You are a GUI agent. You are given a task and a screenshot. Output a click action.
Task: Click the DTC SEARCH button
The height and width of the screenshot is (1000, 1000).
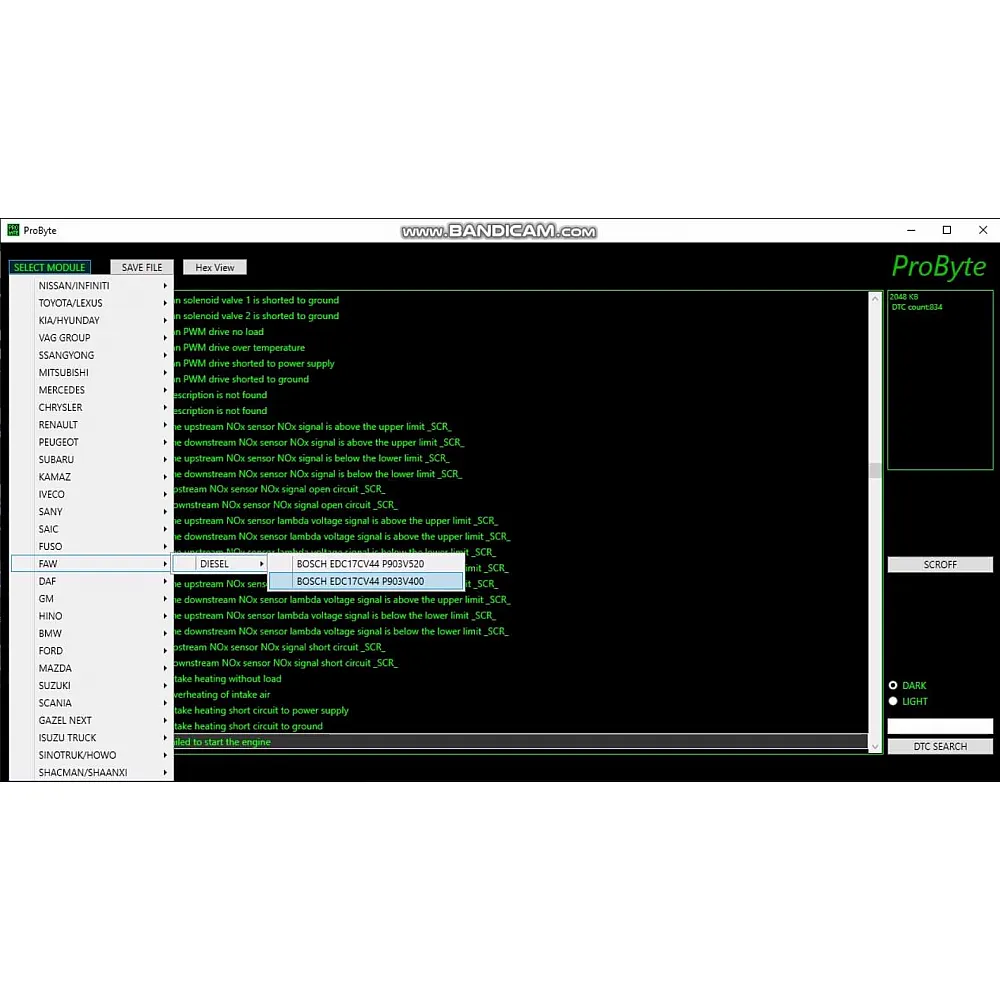pyautogui.click(x=940, y=747)
